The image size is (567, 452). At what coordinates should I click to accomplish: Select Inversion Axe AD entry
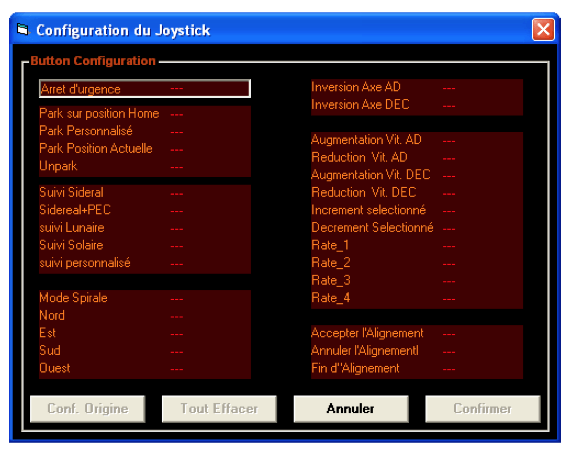[417, 88]
